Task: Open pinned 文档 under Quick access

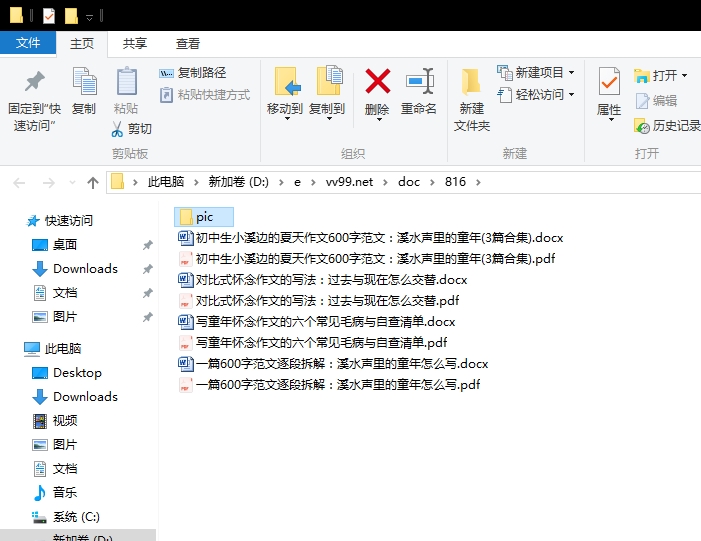Action: tap(55, 293)
